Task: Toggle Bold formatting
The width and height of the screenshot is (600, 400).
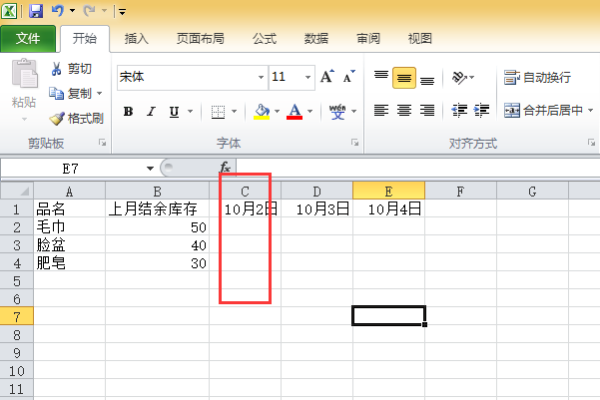Action: (128, 112)
